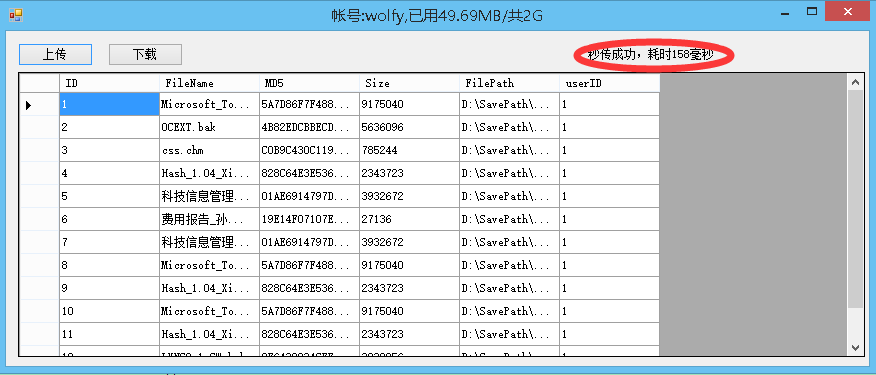The image size is (876, 375).
Task: Click Microsoft_To... cell in row 8
Action: point(210,265)
